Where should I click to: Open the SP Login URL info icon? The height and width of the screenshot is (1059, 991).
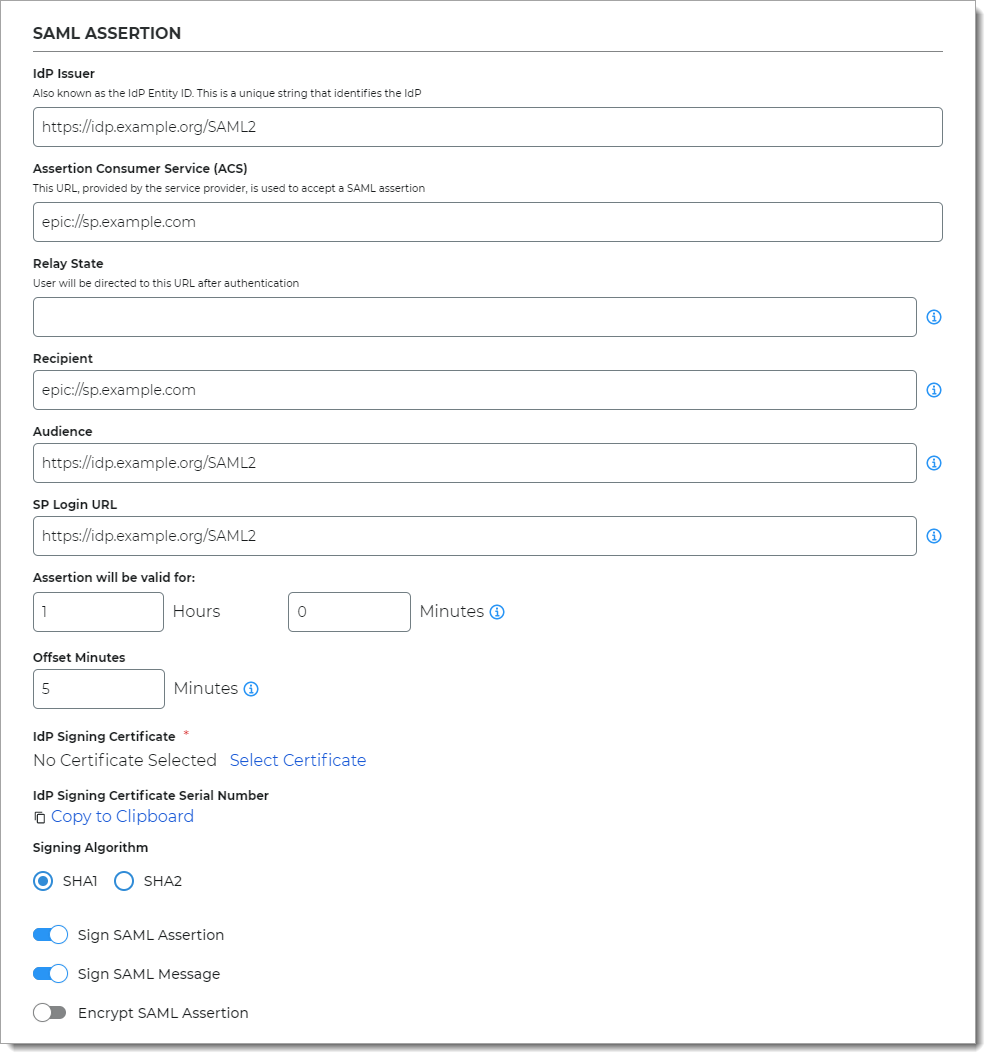pyautogui.click(x=934, y=535)
